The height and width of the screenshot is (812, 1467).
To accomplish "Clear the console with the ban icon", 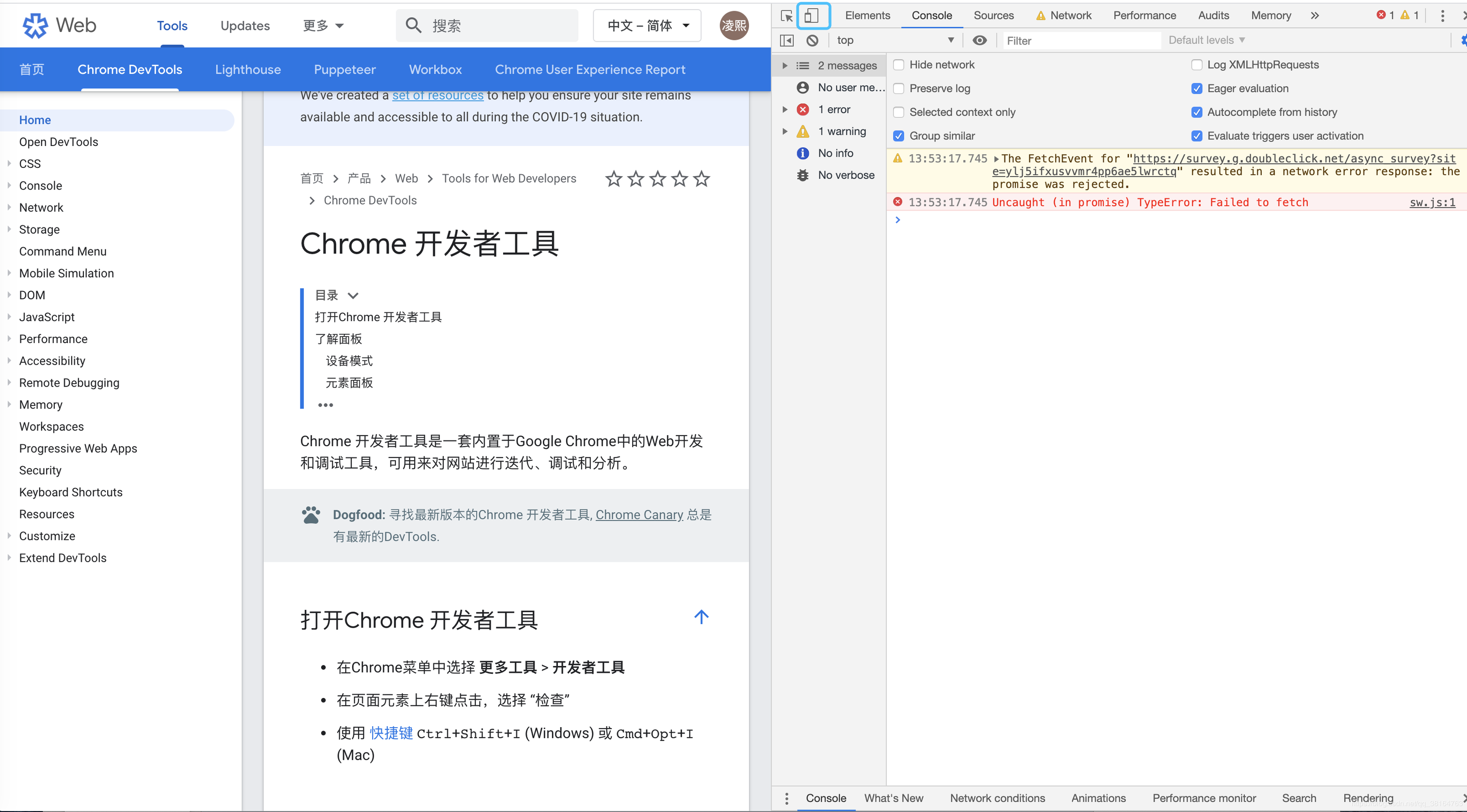I will (812, 40).
